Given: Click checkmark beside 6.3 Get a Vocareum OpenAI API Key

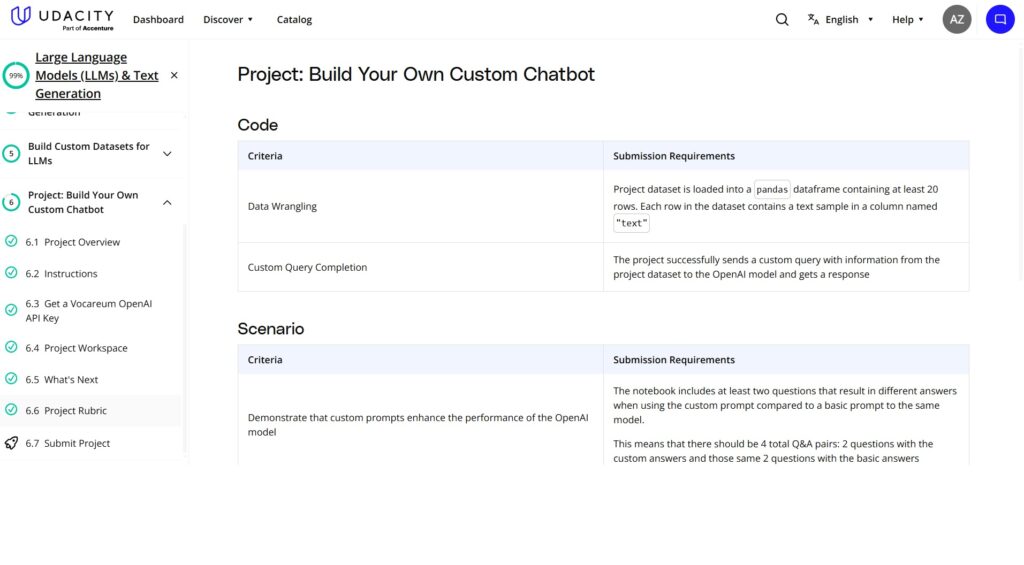Looking at the screenshot, I should 11,310.
